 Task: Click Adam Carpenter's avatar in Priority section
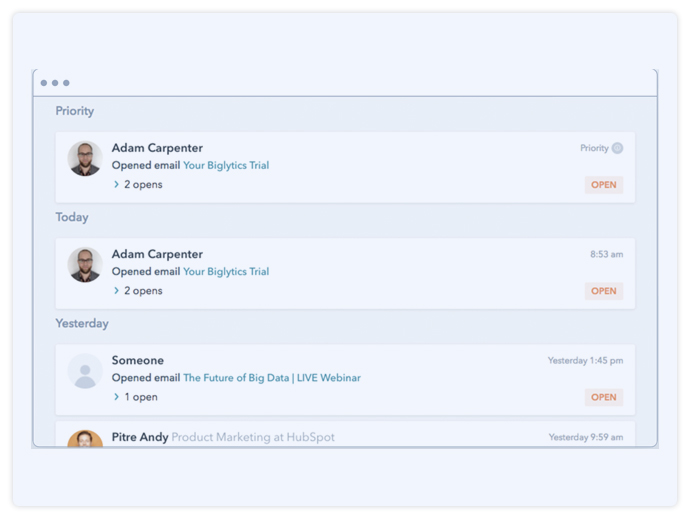point(85,158)
